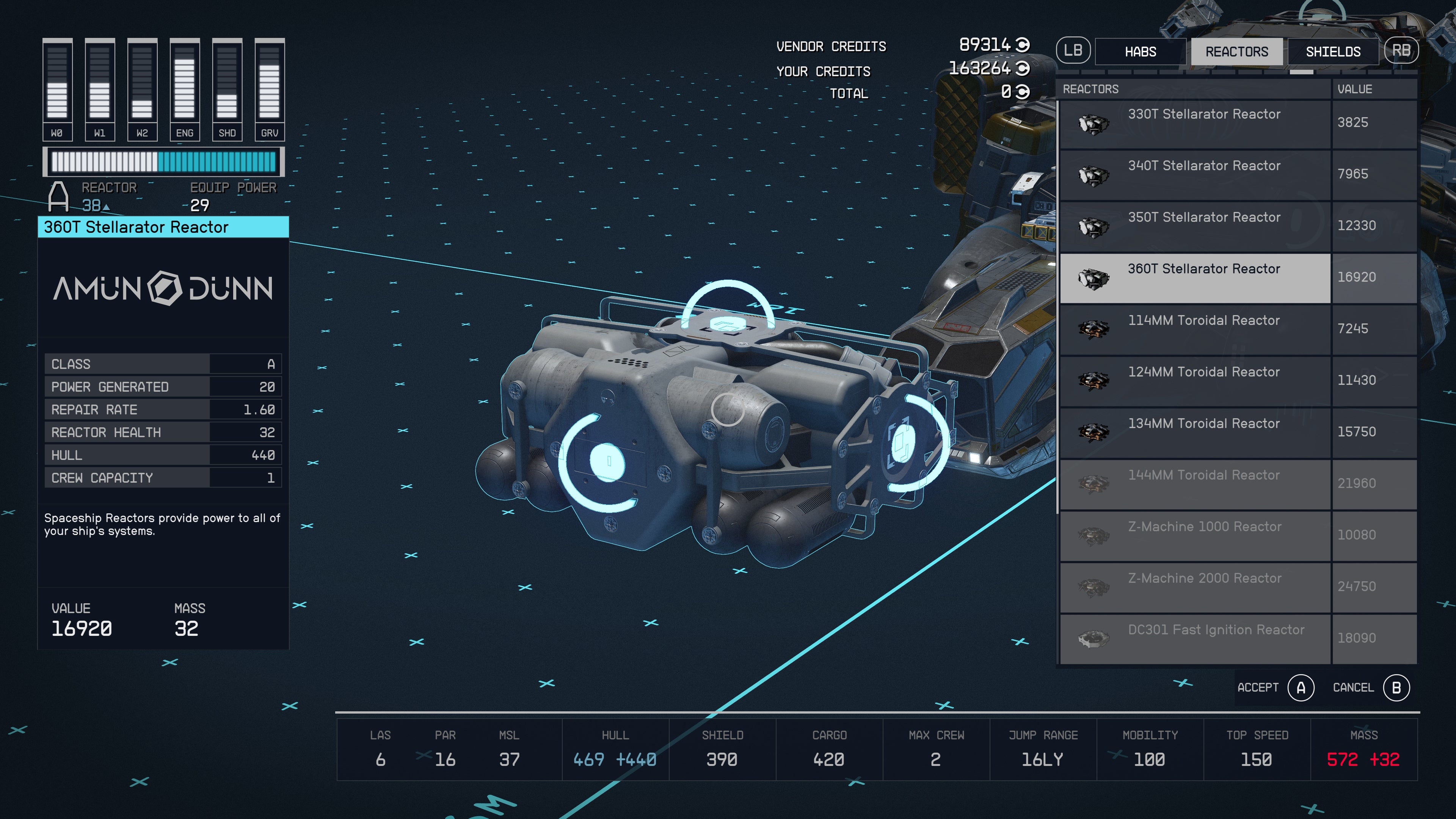Switch to the SHIELDS tab
The image size is (1456, 819).
(1334, 51)
